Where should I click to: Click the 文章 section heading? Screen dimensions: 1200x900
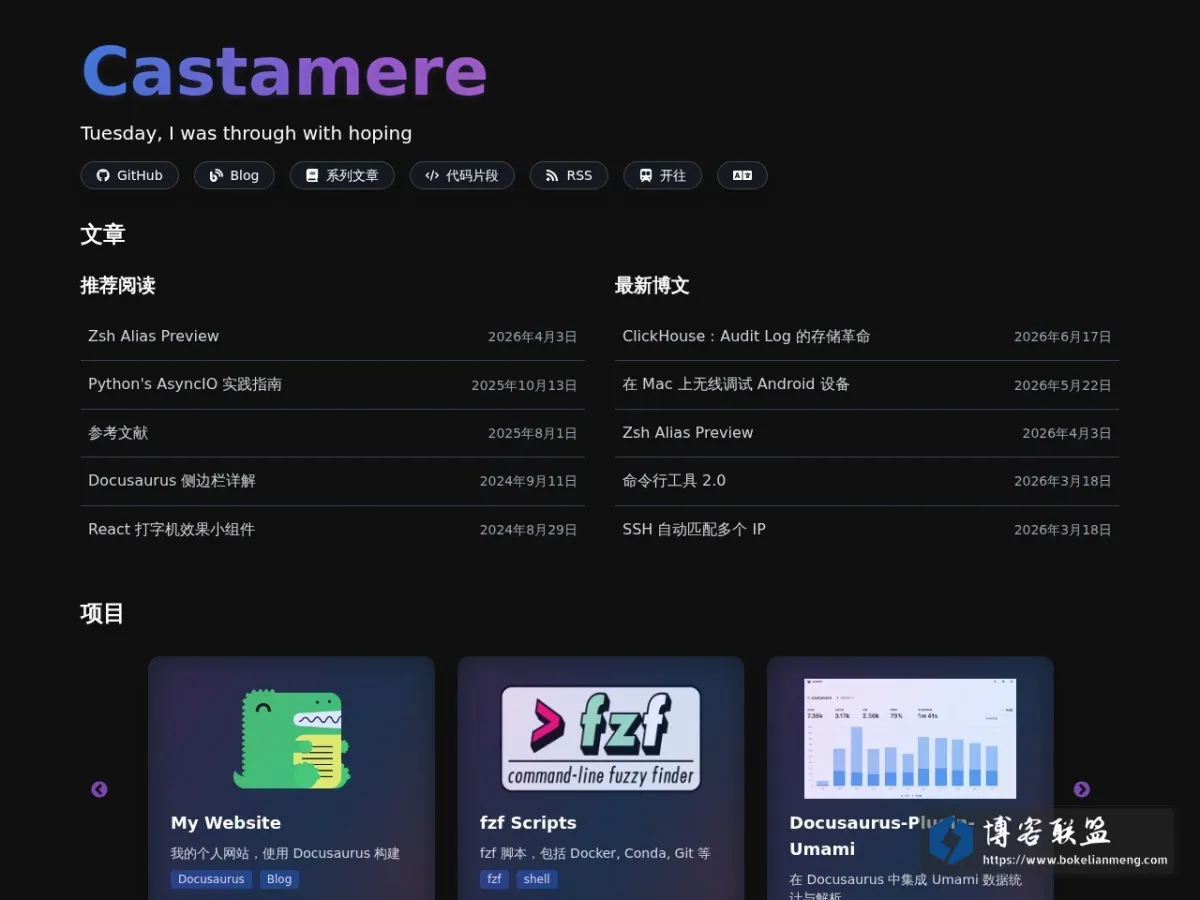103,235
